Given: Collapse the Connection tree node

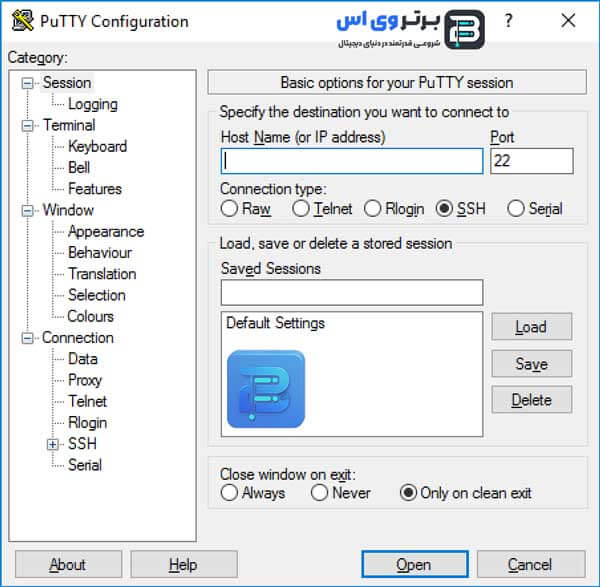Looking at the screenshot, I should pos(27,338).
